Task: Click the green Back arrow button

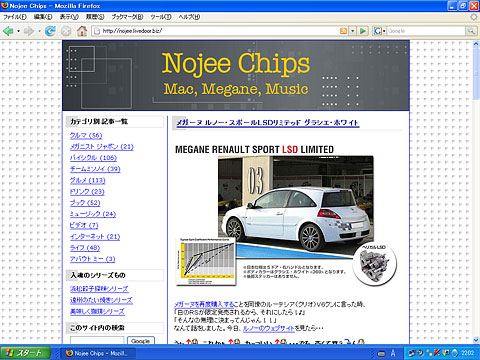Action: [x=8, y=31]
